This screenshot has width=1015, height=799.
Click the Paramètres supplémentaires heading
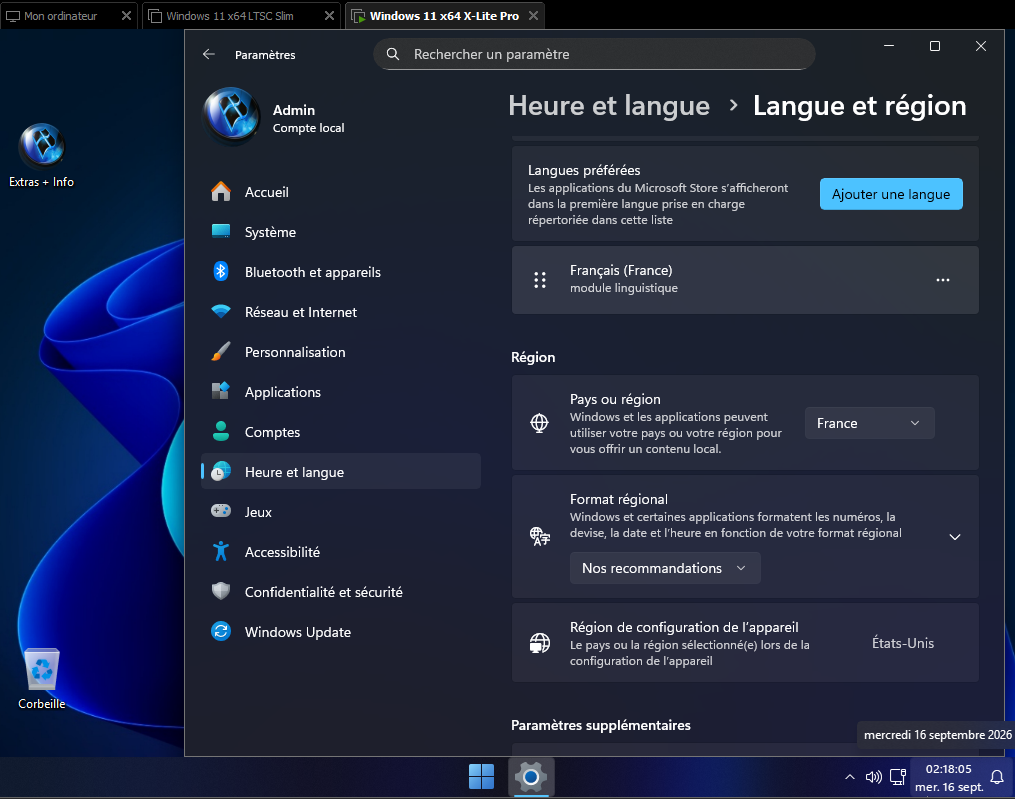(x=601, y=725)
